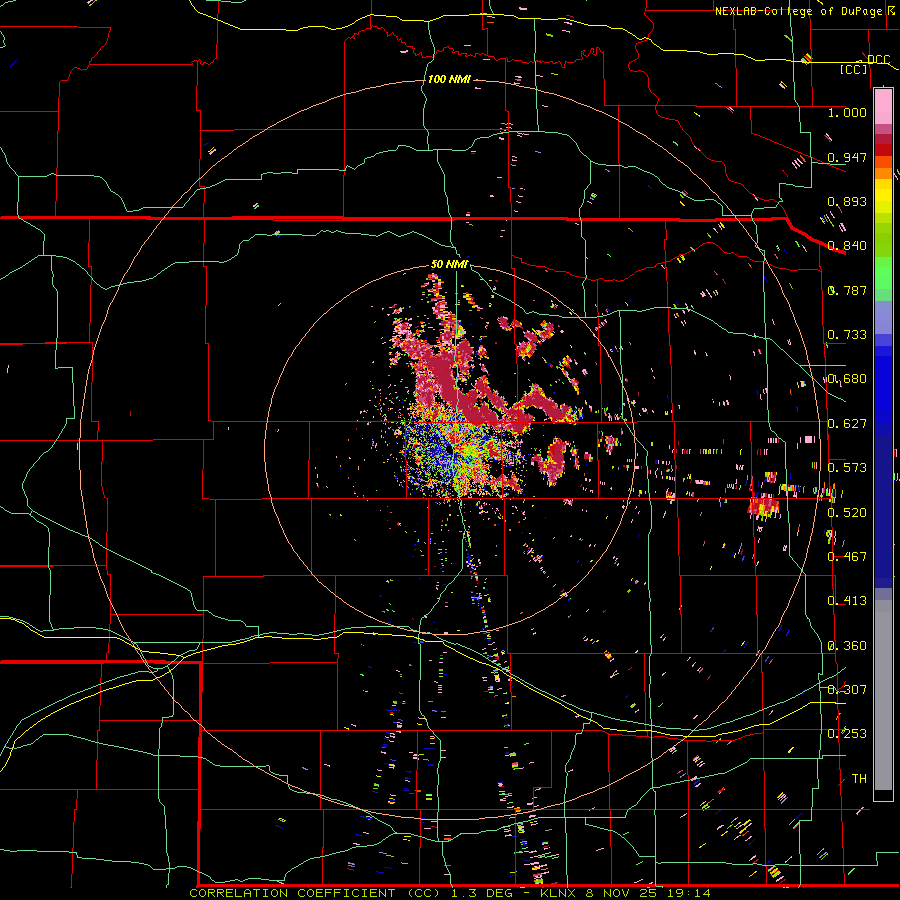Image resolution: width=900 pixels, height=900 pixels.
Task: Select the 0.253 value on the color scale
Action: [847, 734]
